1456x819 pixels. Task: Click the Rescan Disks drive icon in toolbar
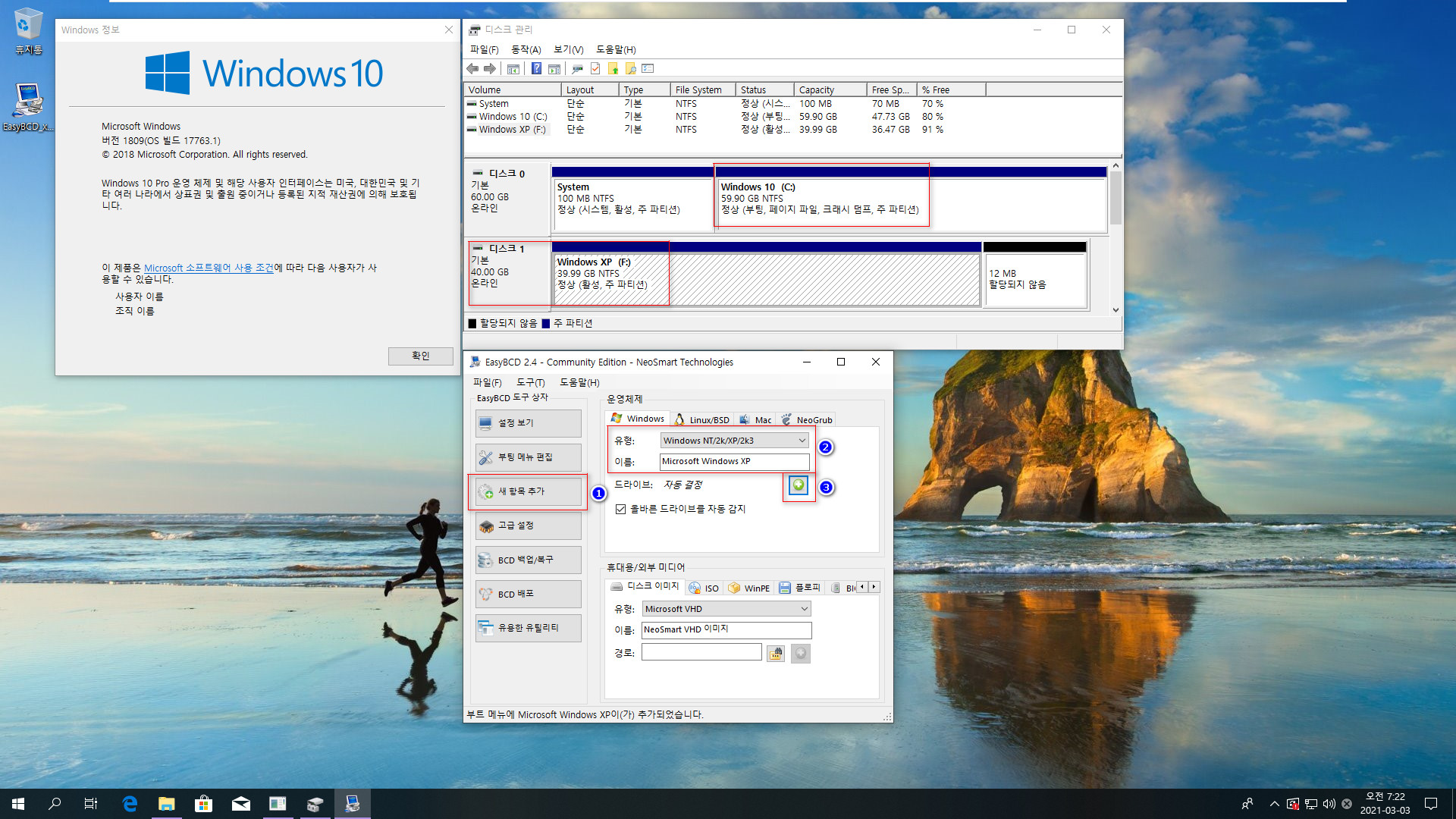577,69
